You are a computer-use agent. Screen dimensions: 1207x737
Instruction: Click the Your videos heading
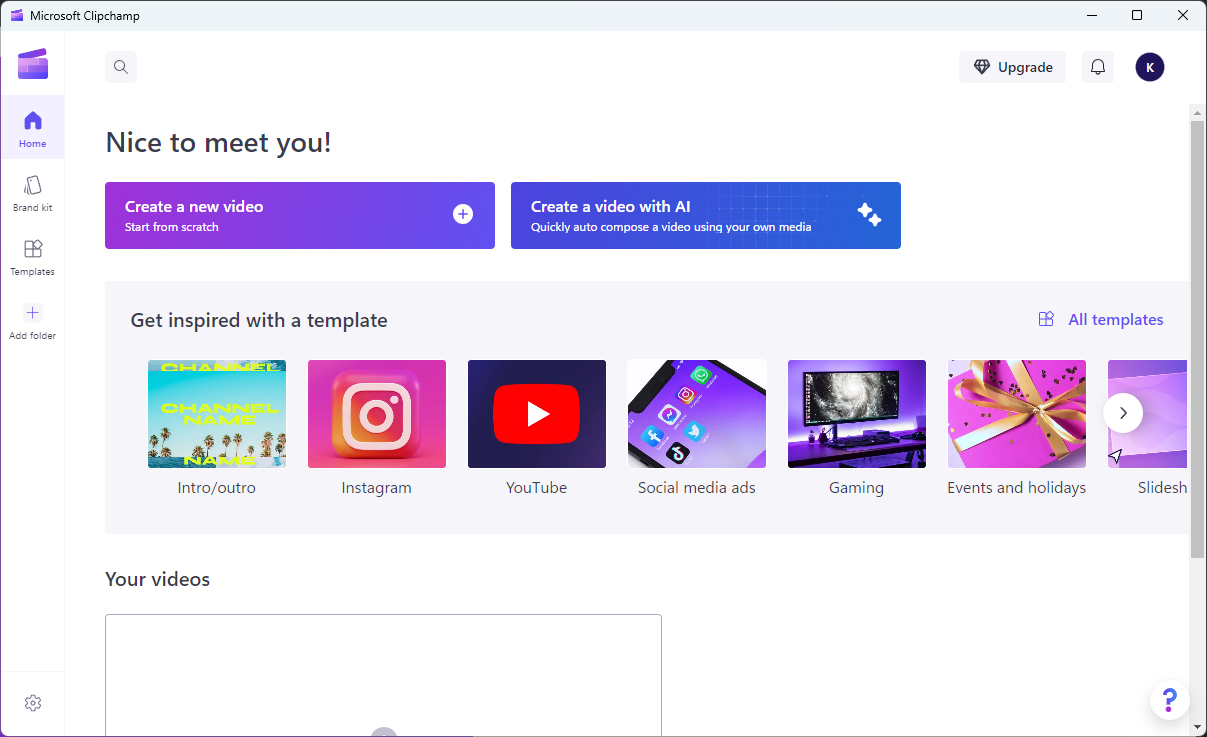click(x=158, y=579)
